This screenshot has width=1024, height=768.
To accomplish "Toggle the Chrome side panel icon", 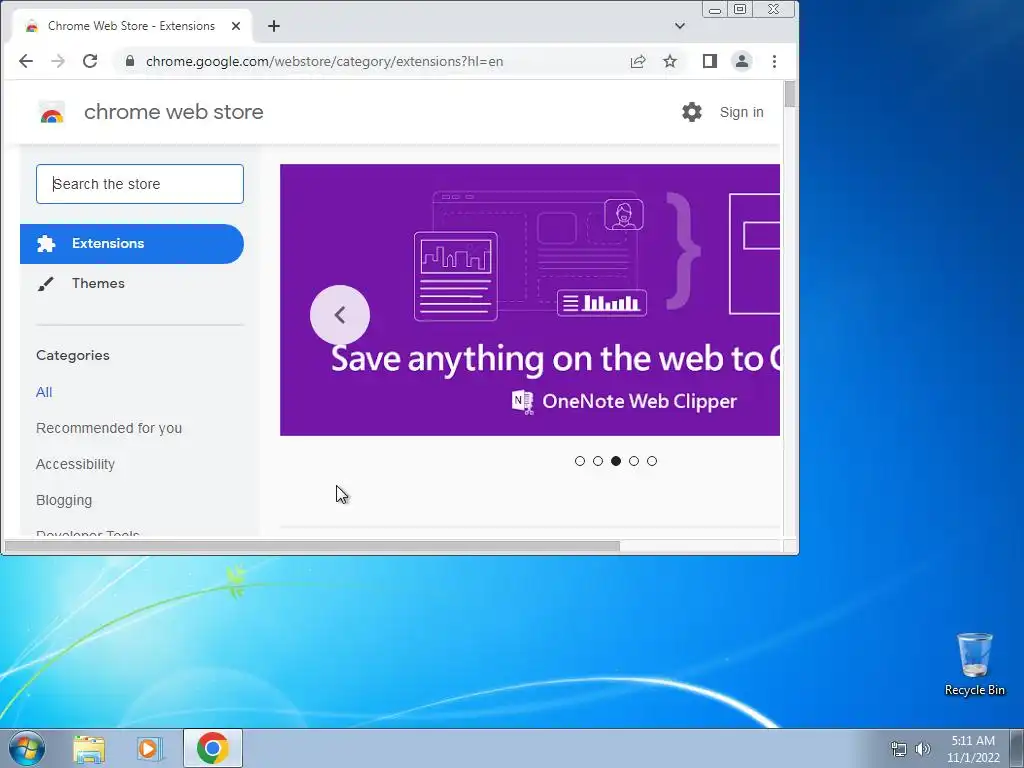I will tap(710, 61).
